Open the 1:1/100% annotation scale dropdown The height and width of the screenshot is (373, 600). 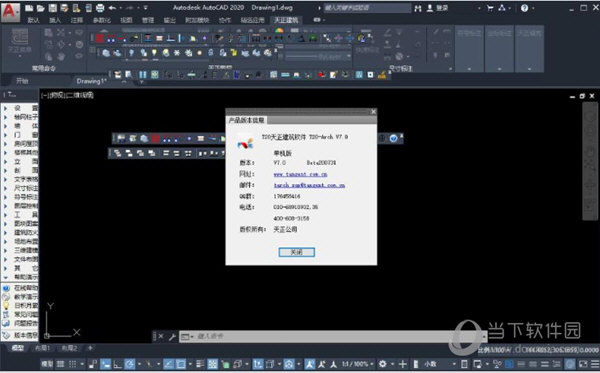tap(357, 364)
